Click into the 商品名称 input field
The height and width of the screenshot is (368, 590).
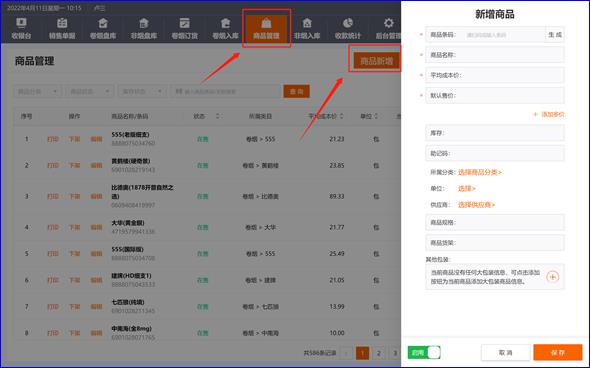(x=495, y=55)
